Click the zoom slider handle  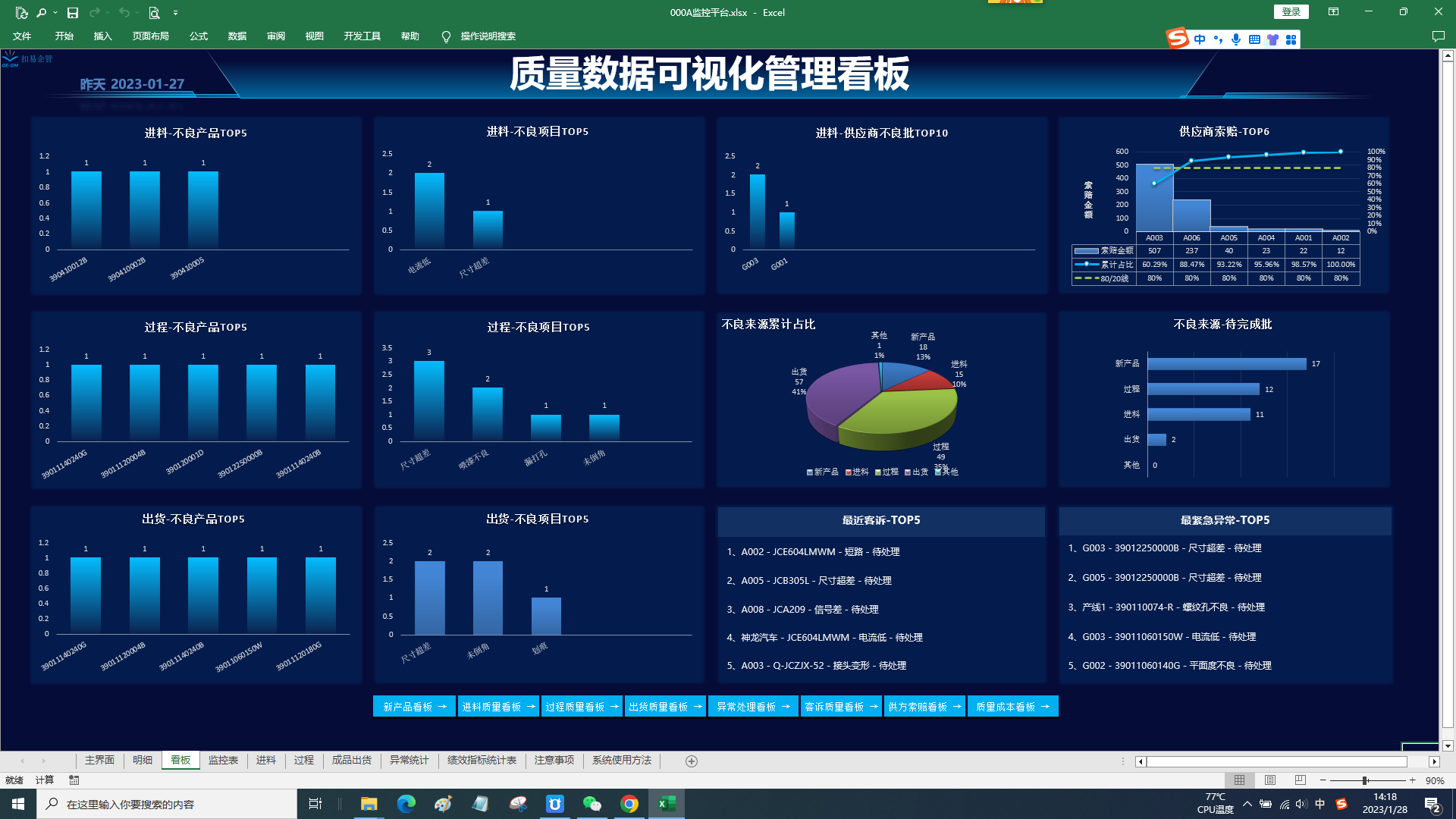point(1364,780)
